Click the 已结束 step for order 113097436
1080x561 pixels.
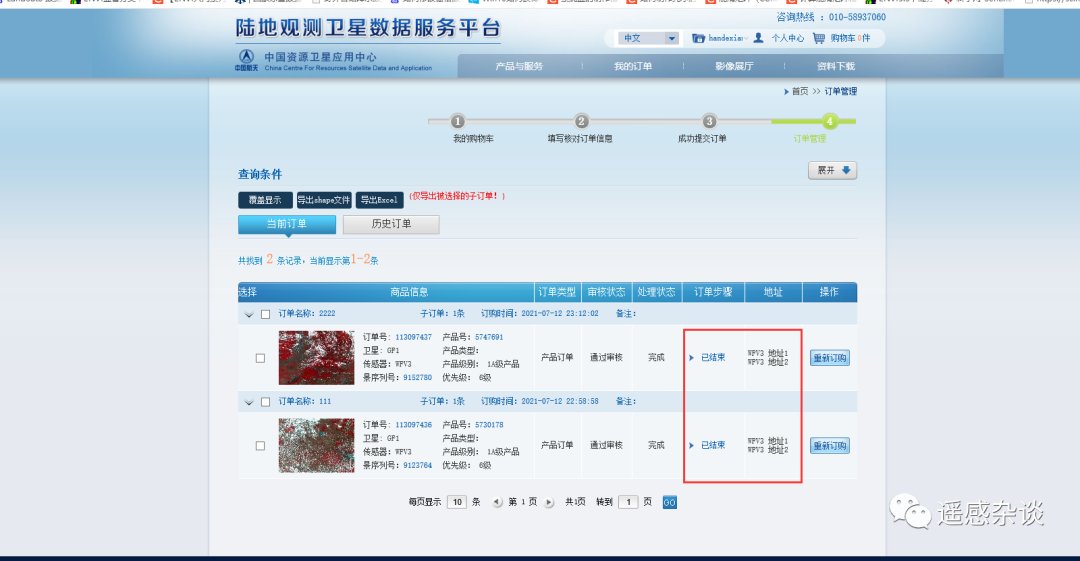click(x=713, y=445)
